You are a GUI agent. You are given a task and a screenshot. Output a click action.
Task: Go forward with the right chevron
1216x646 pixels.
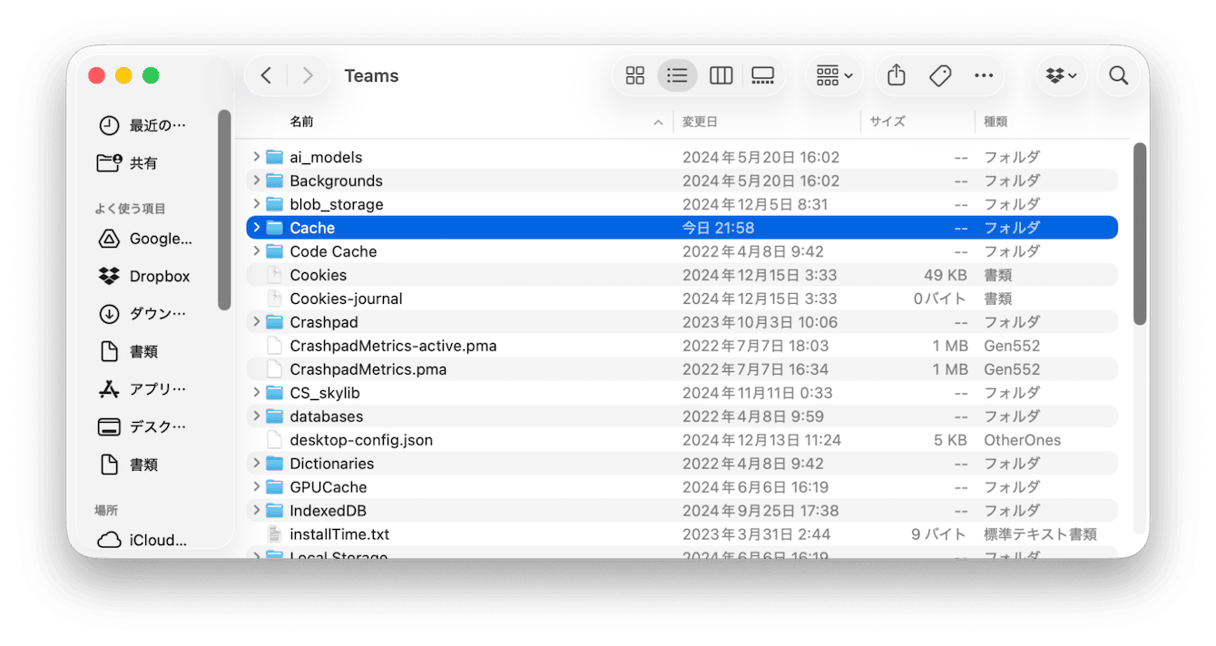pyautogui.click(x=308, y=76)
